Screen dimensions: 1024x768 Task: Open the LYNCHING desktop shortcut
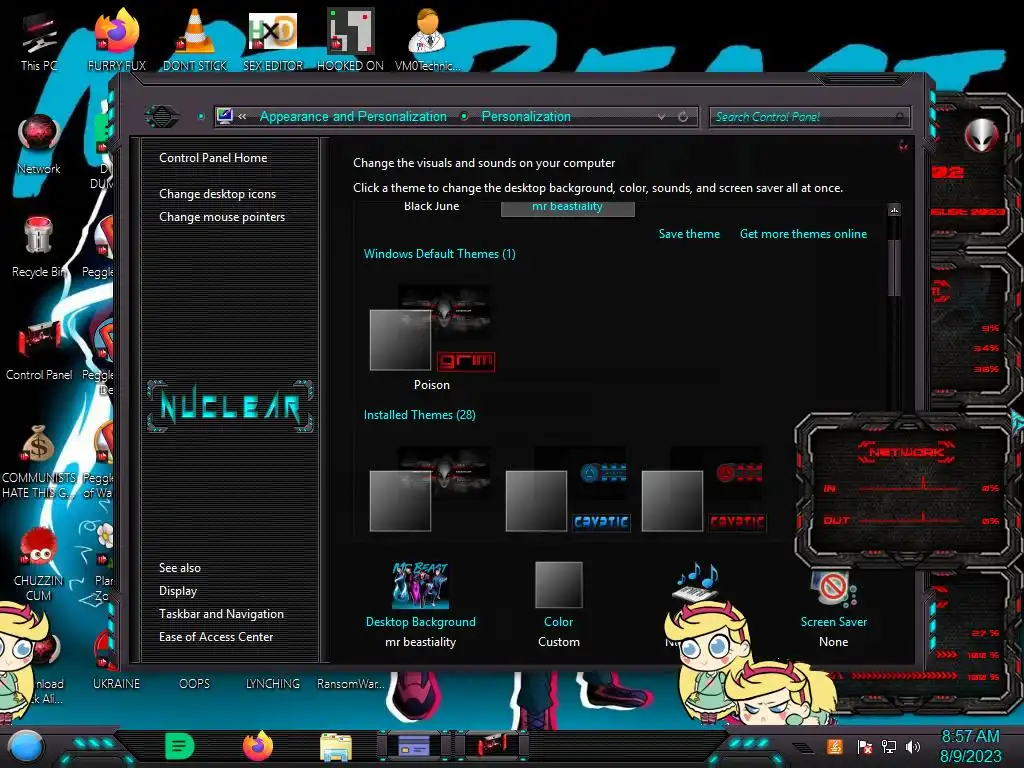tap(273, 683)
